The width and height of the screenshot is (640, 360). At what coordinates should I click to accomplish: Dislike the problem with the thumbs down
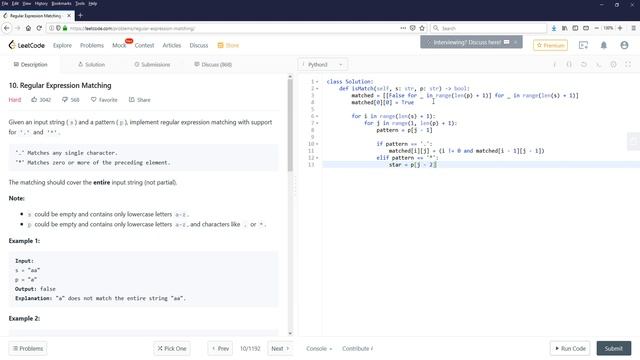coord(65,100)
